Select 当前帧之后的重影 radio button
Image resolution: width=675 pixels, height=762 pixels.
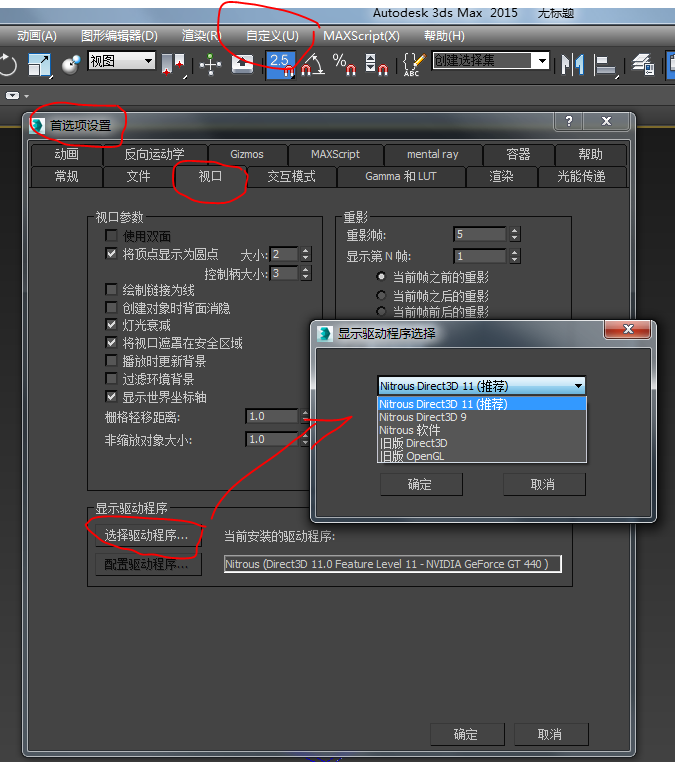(x=381, y=295)
